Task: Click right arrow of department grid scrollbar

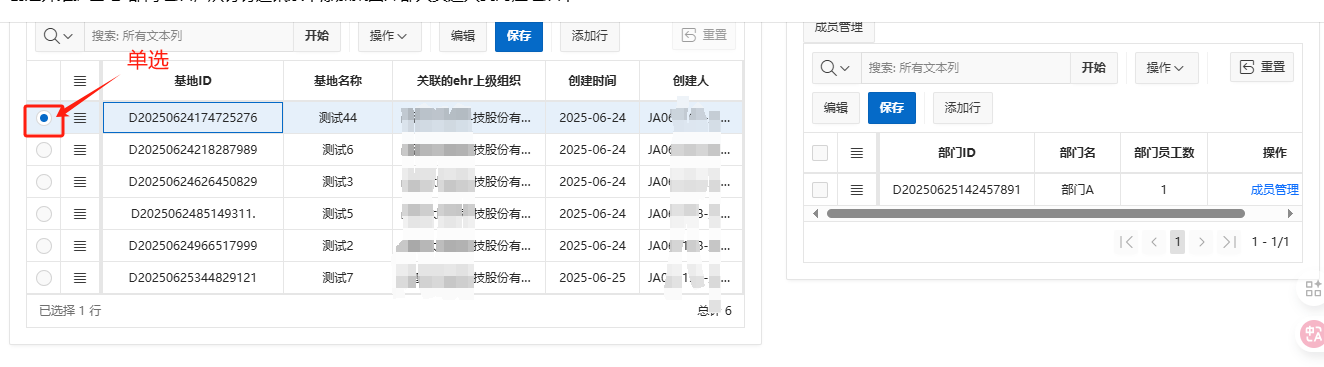Action: 1290,213
